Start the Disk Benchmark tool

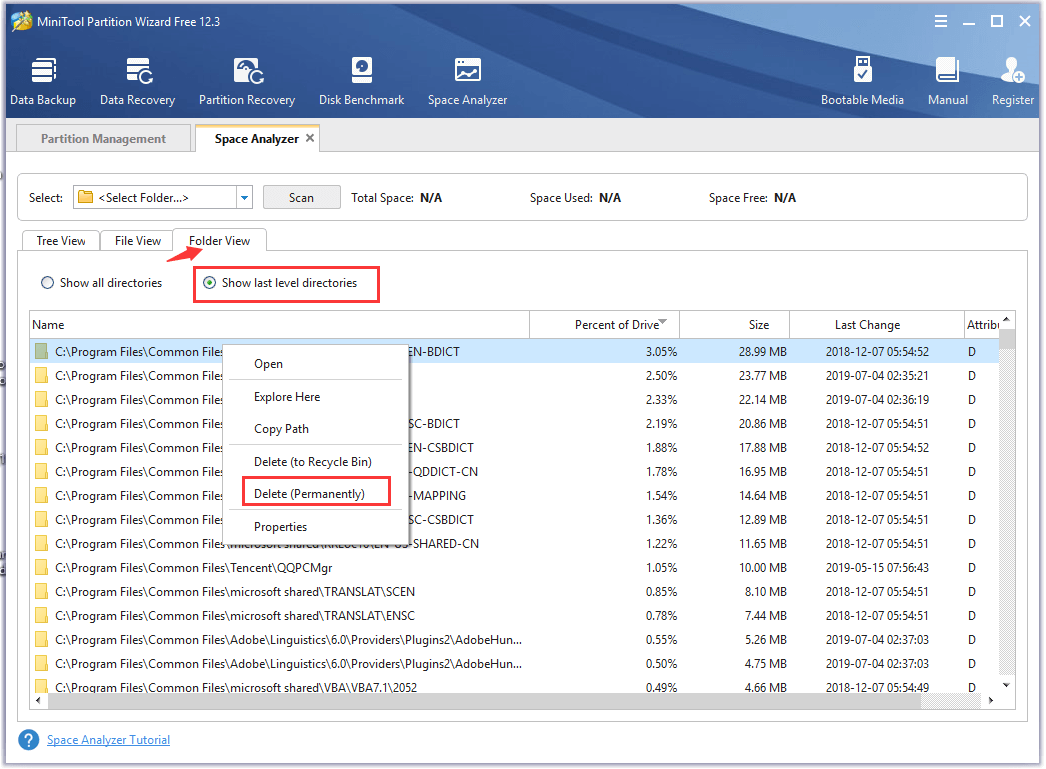(x=362, y=81)
